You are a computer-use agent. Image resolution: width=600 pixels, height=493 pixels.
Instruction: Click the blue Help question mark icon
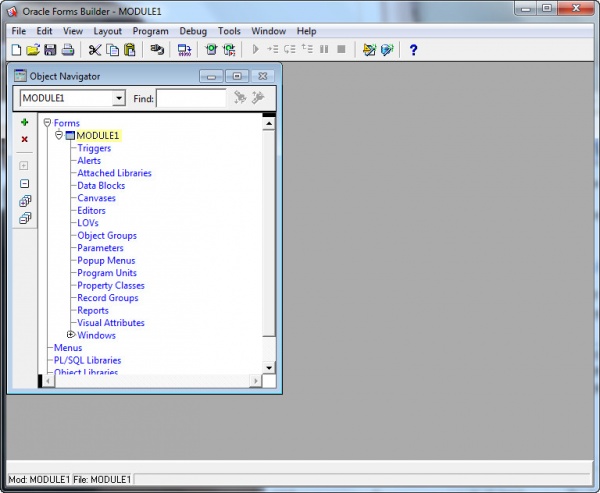point(413,50)
